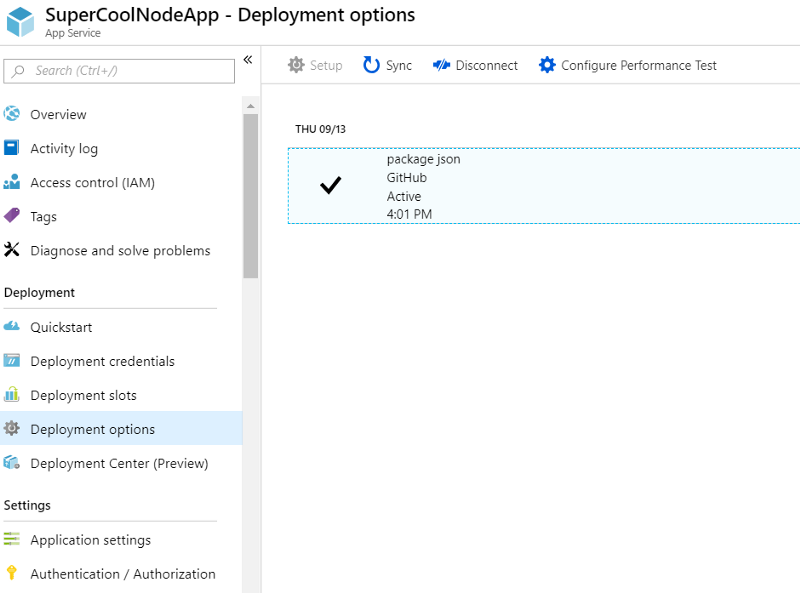
Task: Click the Deployment slots chart icon
Action: [11, 394]
